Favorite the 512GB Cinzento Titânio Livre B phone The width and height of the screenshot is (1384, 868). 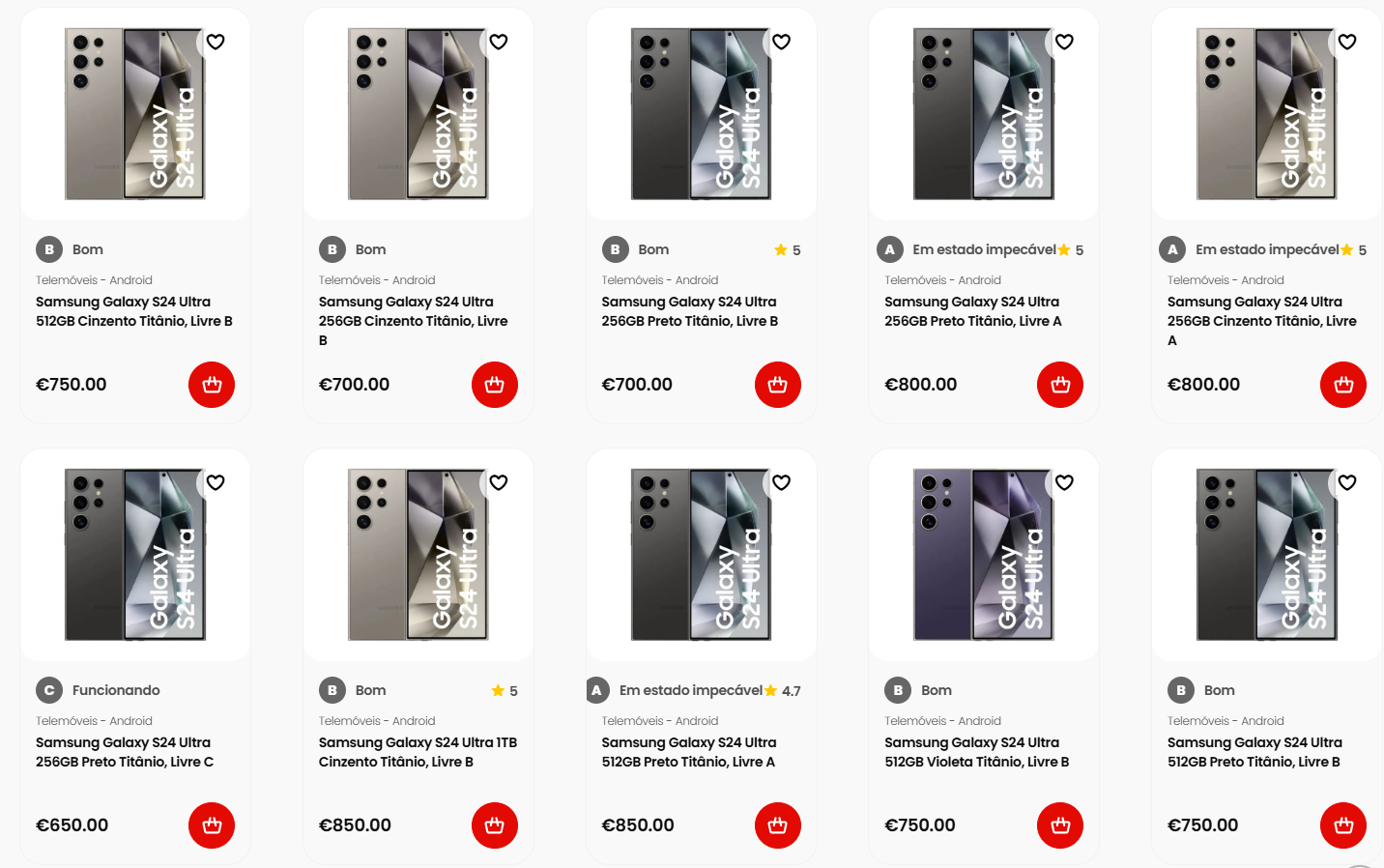pyautogui.click(x=216, y=42)
